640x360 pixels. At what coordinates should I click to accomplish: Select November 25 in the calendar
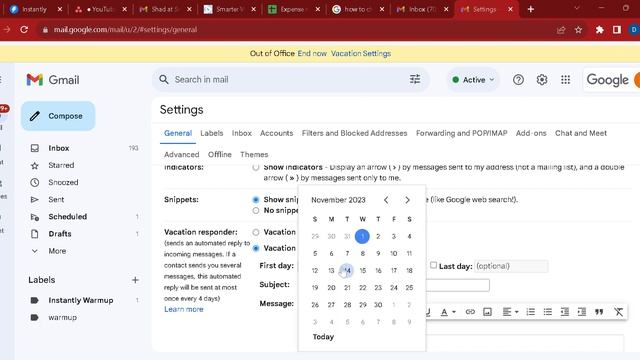click(409, 288)
